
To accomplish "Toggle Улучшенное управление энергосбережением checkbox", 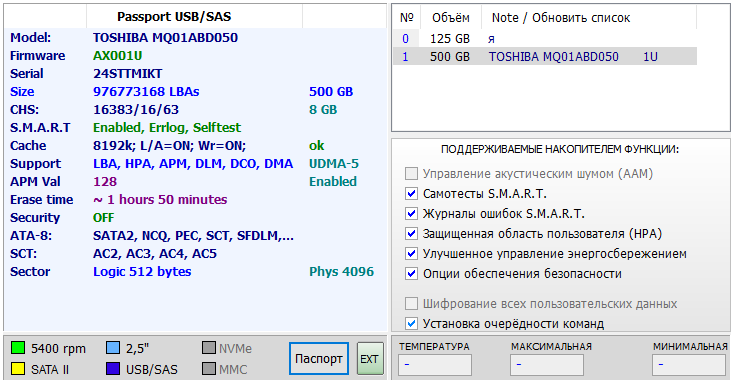I will point(411,254).
